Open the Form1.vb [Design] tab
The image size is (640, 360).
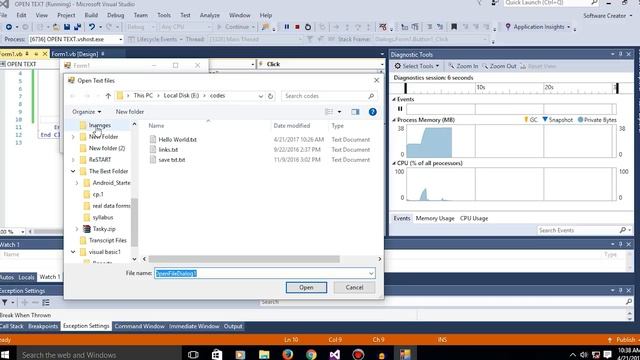pos(75,54)
